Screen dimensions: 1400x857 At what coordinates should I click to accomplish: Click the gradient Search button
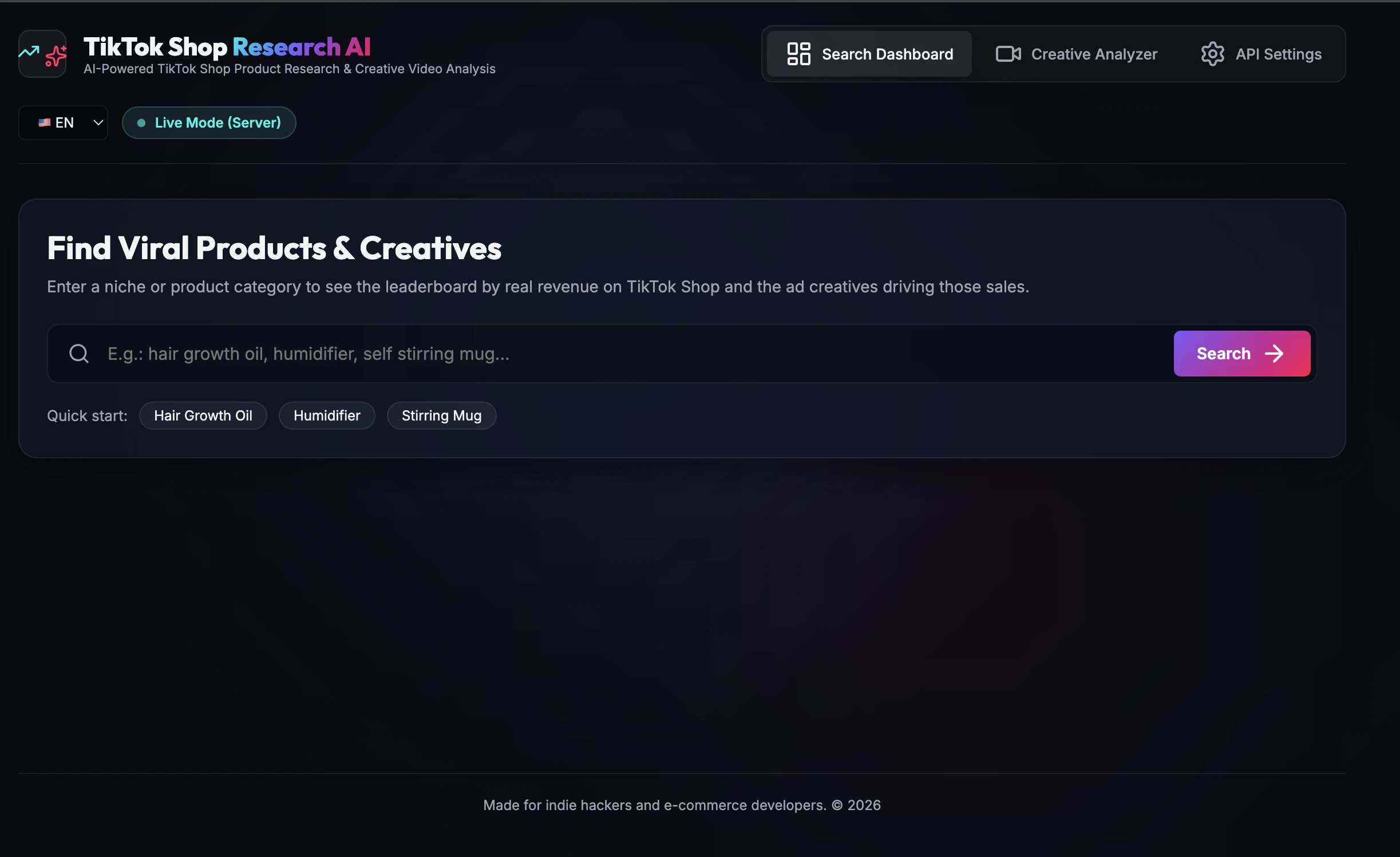coord(1242,354)
